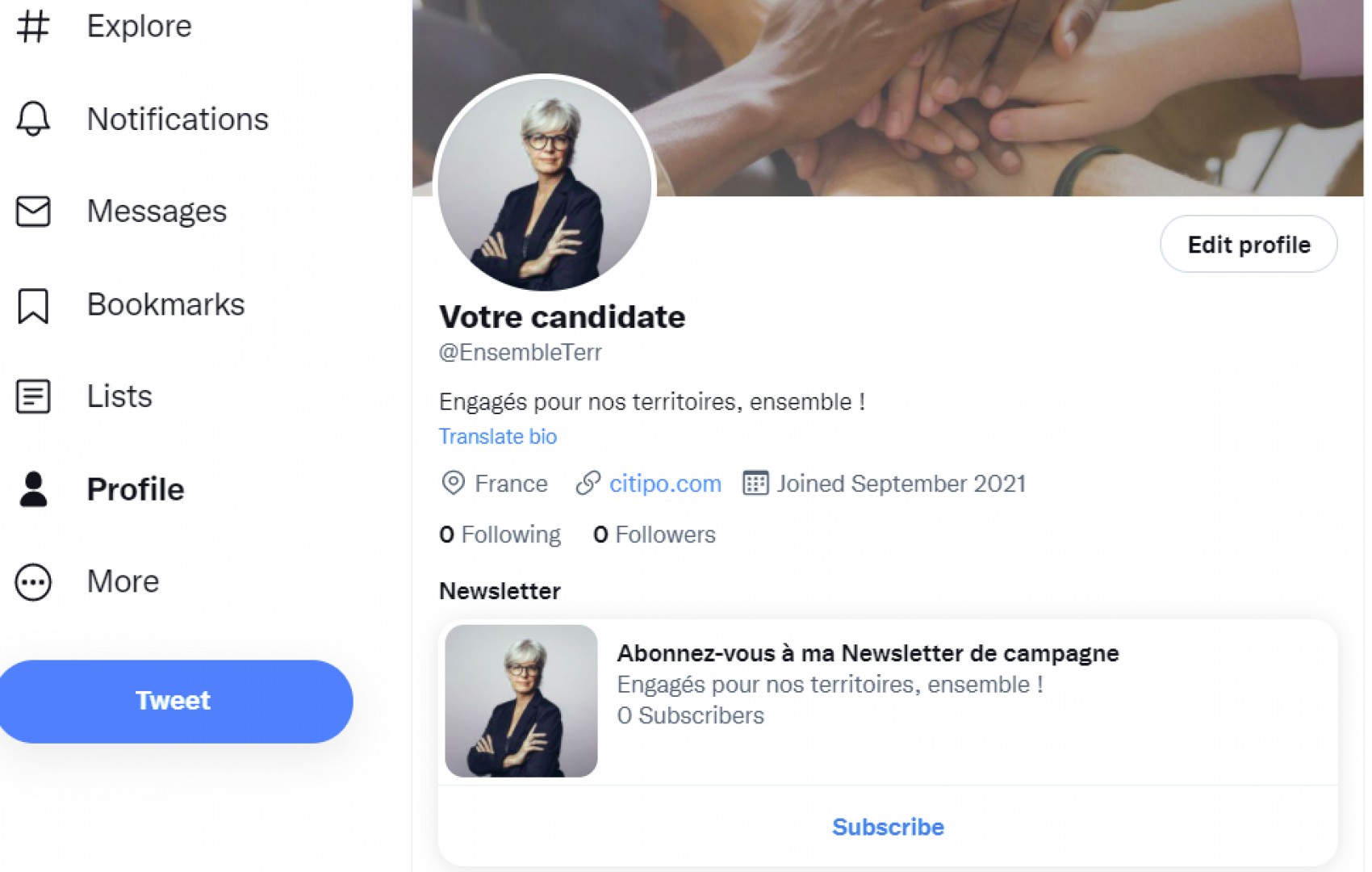The height and width of the screenshot is (872, 1372).
Task: Click the calendar icon by Joined date
Action: 755,483
